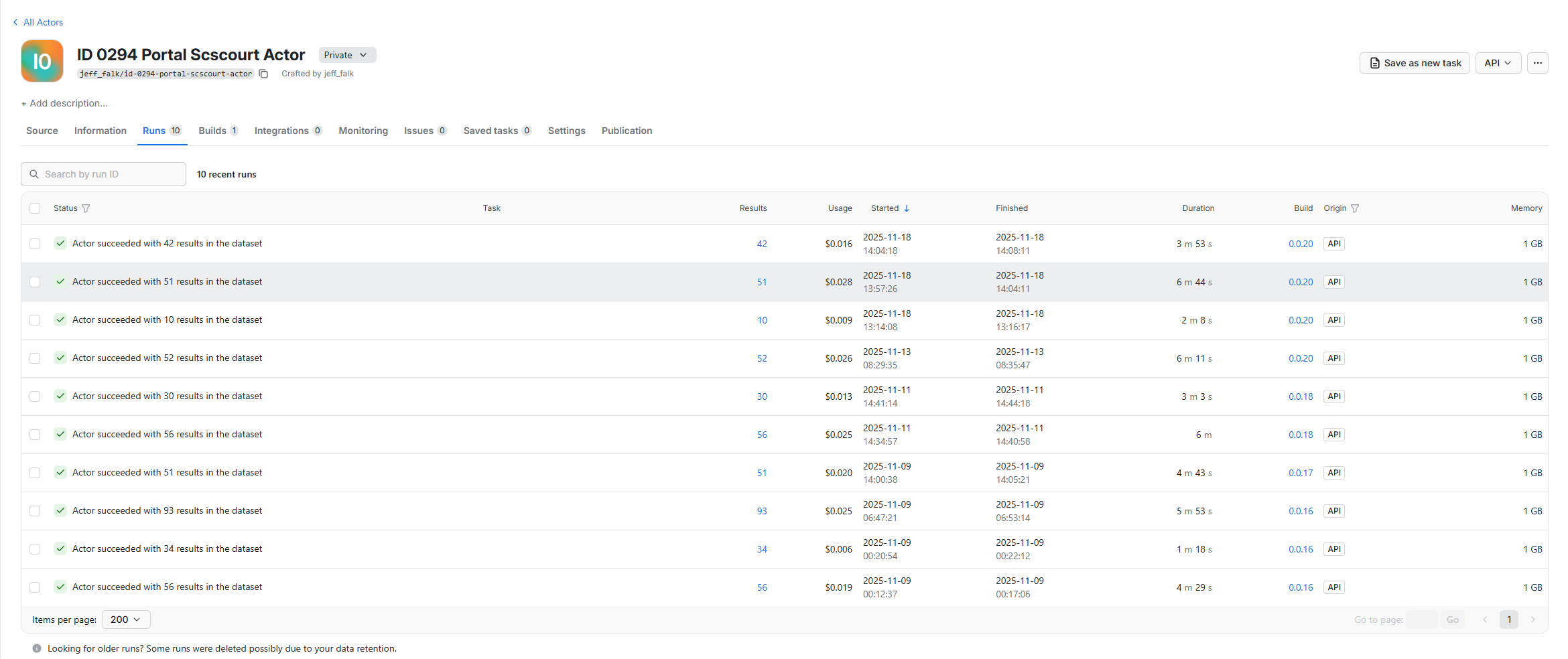
Task: Check the checkbox for the 42-results run
Action: click(x=34, y=244)
